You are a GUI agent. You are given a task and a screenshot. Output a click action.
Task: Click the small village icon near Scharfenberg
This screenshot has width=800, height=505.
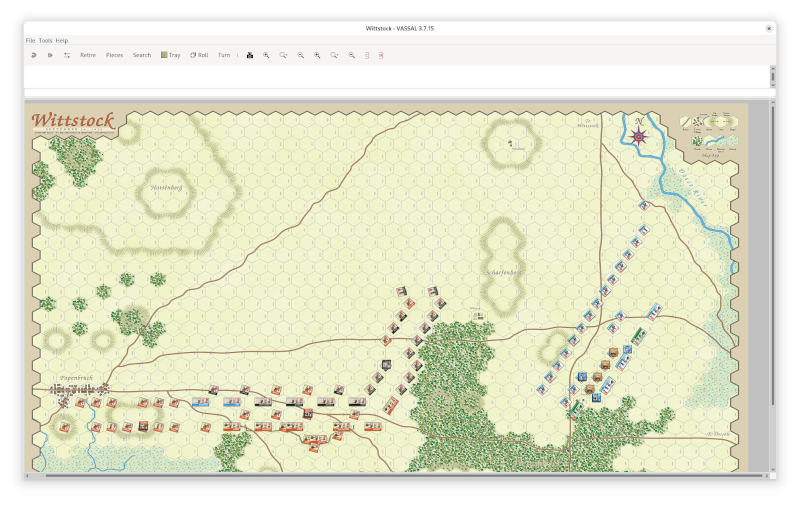coord(478,316)
